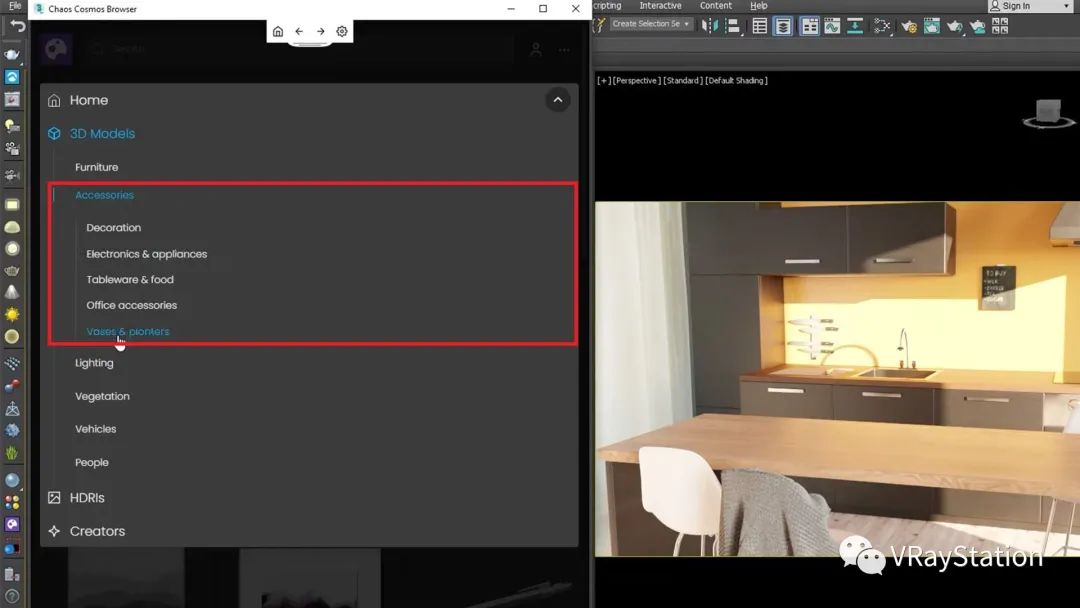Open the File menu in 3ds Max
The height and width of the screenshot is (608, 1080).
(14, 6)
